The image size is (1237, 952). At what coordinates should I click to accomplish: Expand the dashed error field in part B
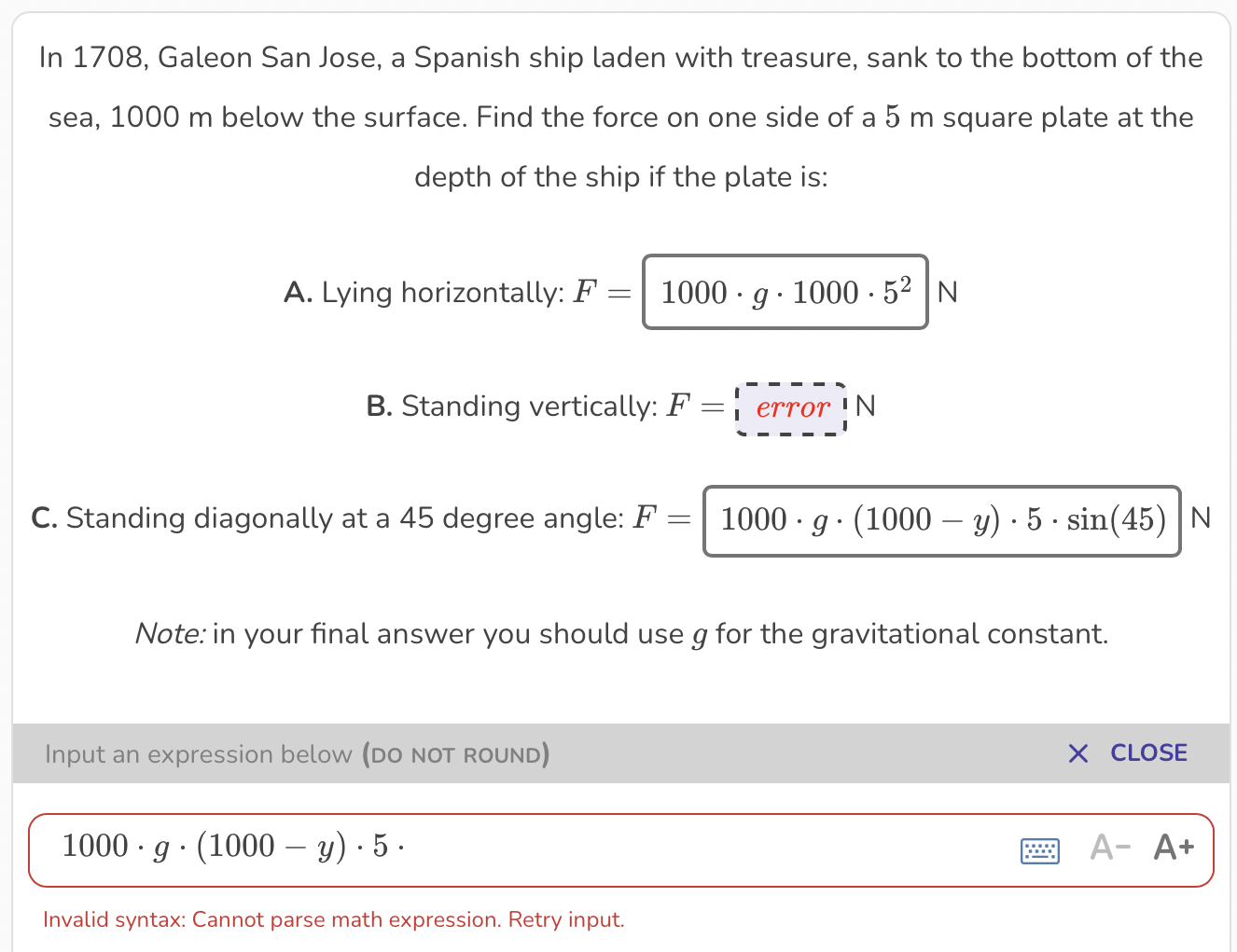click(x=791, y=407)
